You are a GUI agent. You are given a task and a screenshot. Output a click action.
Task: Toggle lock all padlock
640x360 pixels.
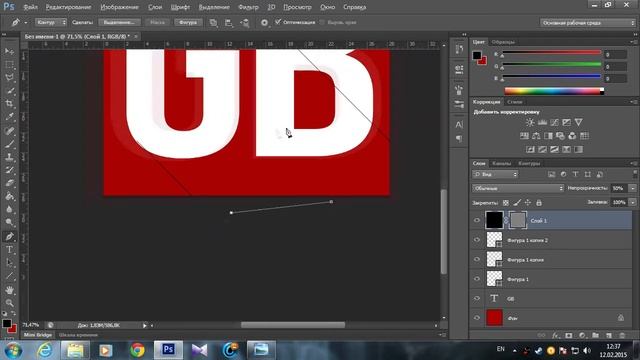[x=539, y=202]
